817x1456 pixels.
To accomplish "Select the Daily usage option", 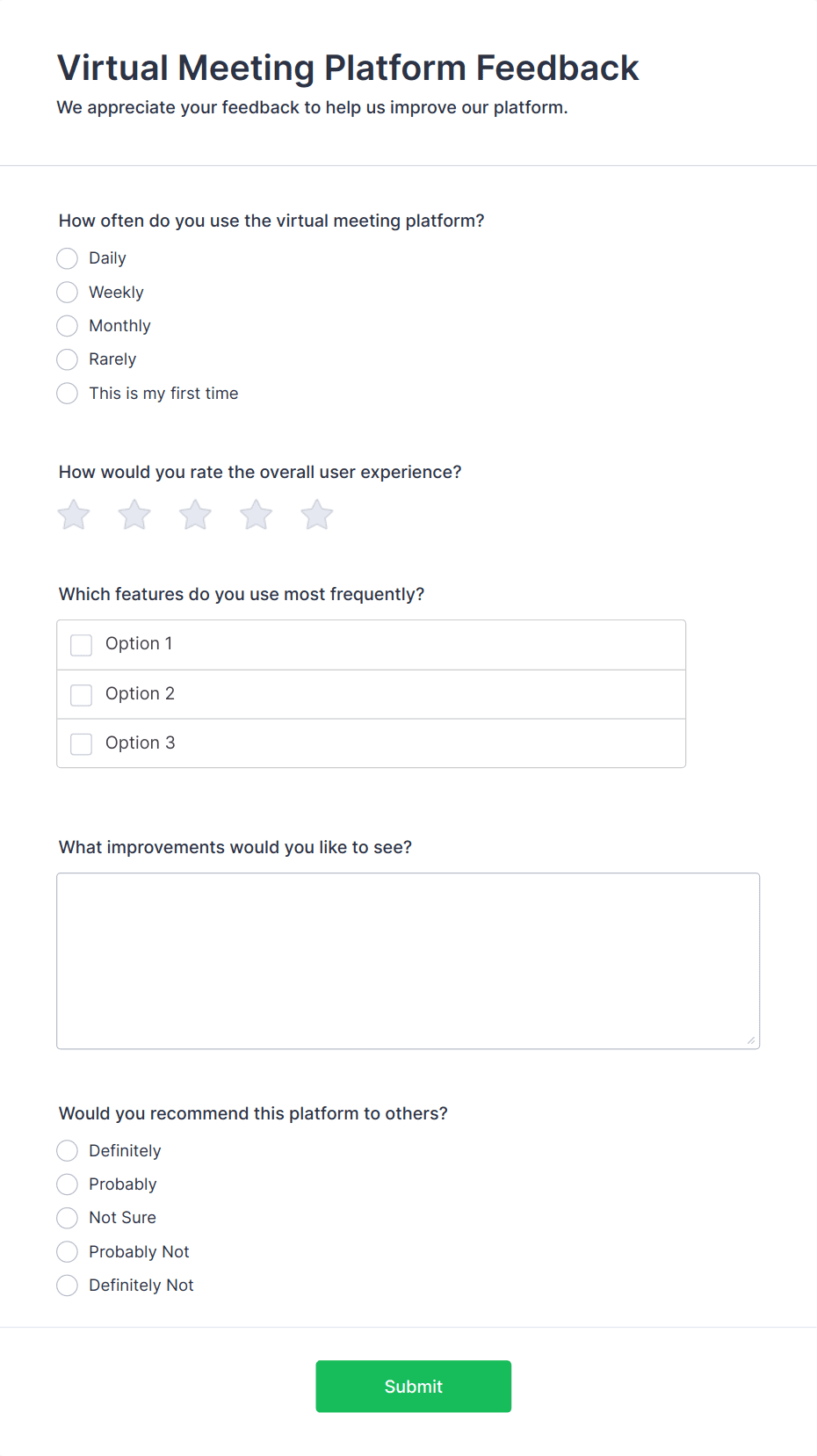I will pos(67,258).
